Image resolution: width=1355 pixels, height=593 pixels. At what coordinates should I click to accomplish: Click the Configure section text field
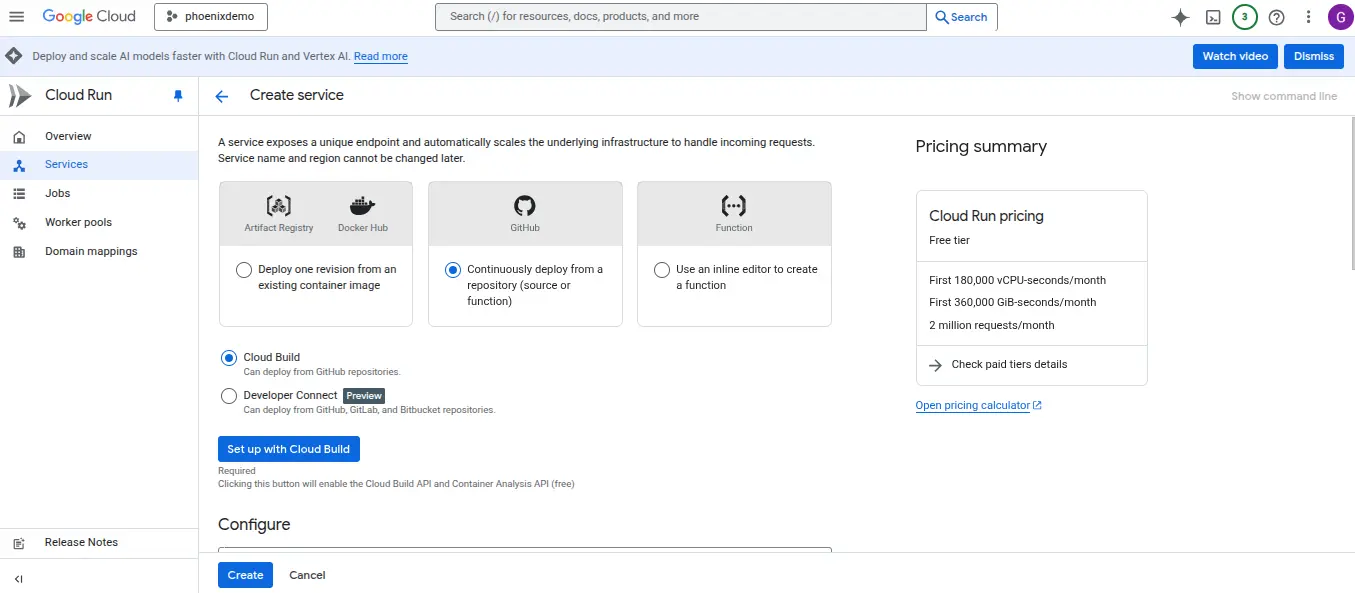coord(525,549)
